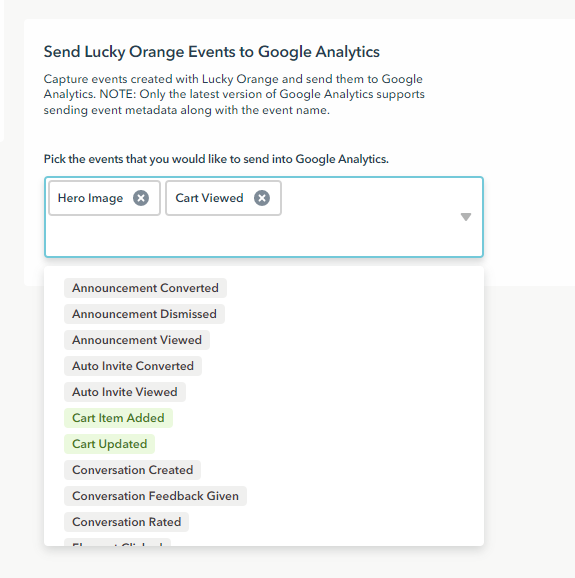Choose Auto Invite Converted option
The height and width of the screenshot is (578, 575).
[133, 366]
